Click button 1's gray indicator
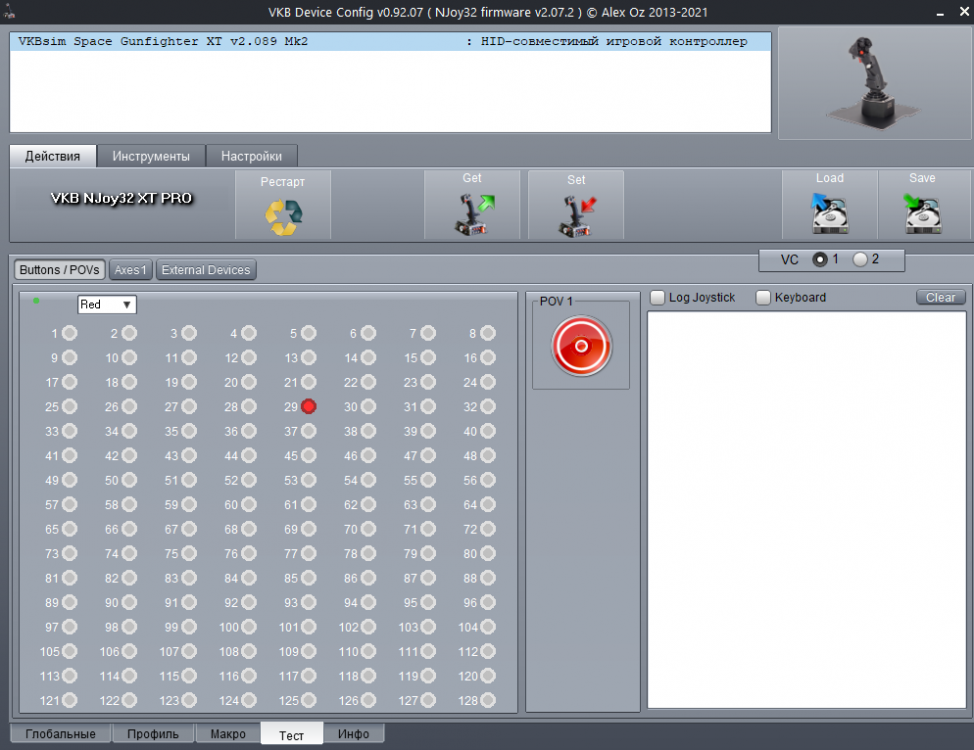The height and width of the screenshot is (750, 974). [68, 333]
